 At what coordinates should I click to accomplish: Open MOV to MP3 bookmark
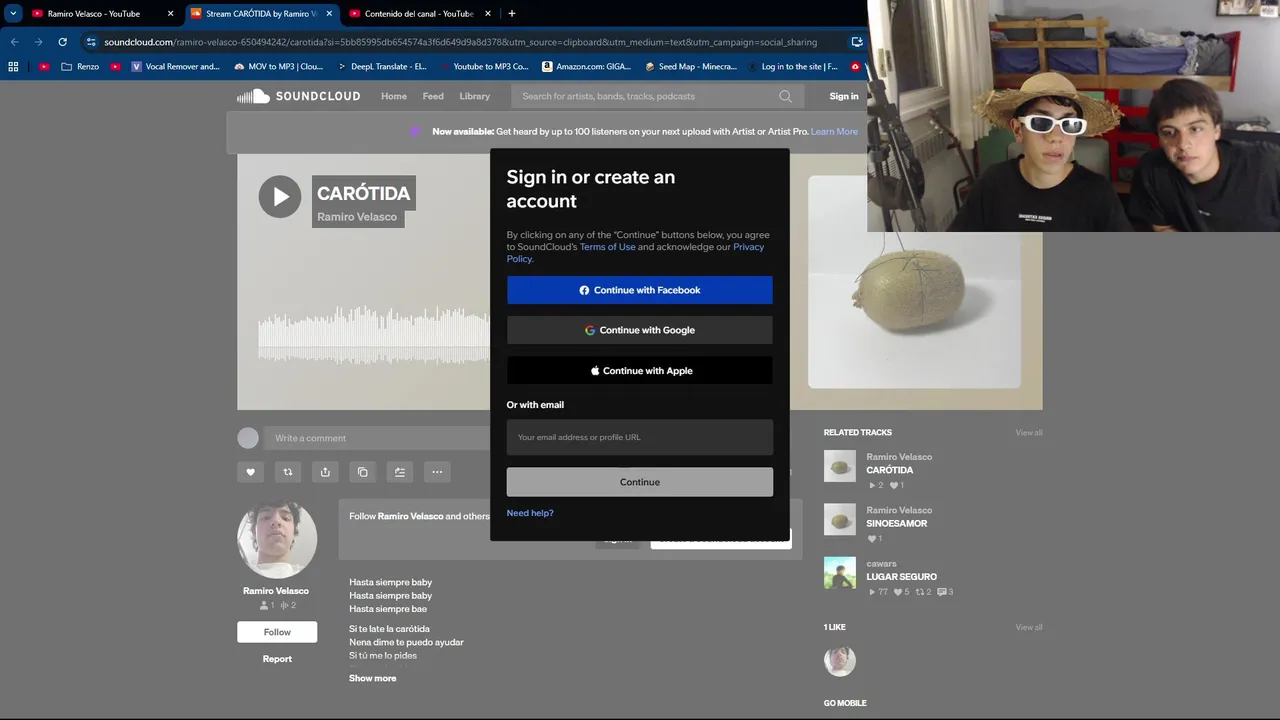pyautogui.click(x=278, y=67)
